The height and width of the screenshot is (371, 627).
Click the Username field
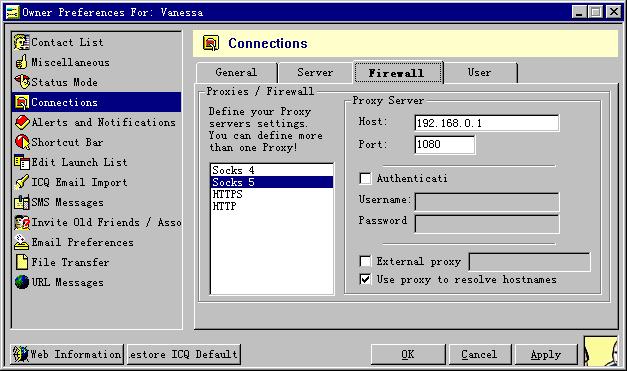point(487,202)
